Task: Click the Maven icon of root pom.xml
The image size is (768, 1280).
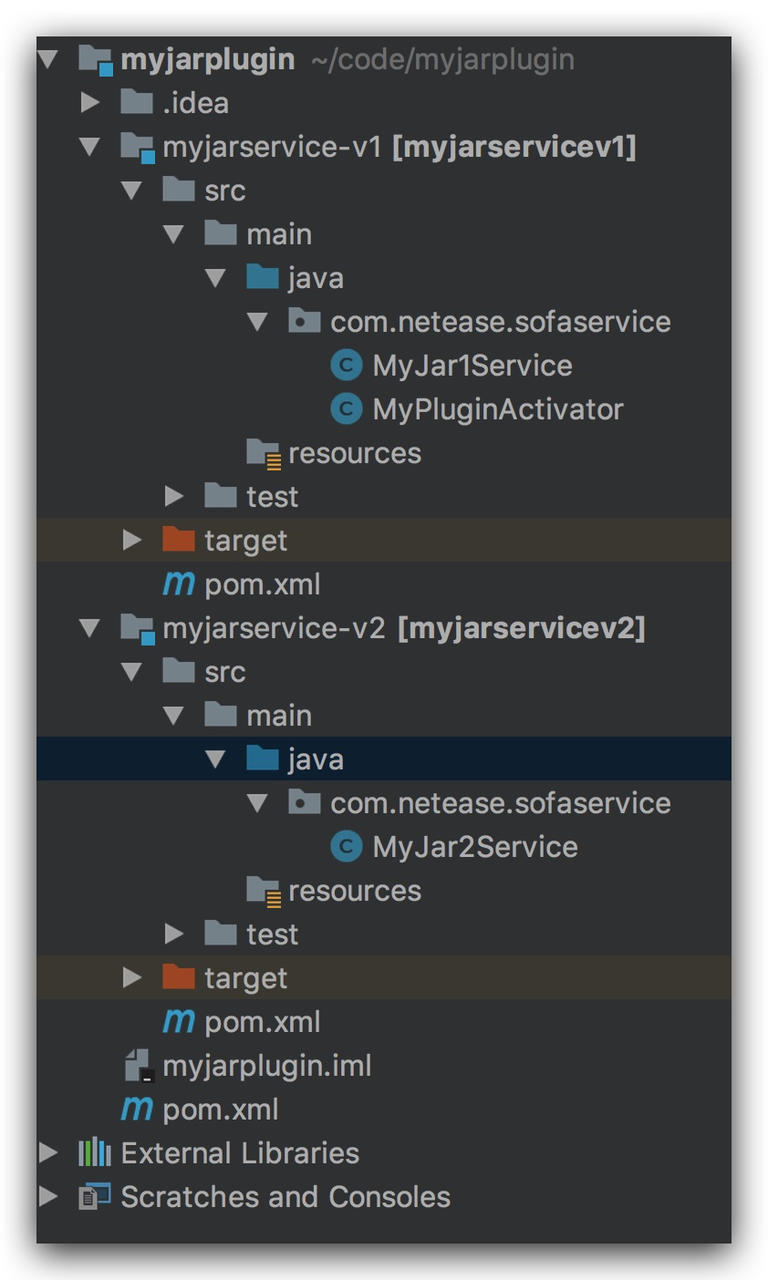Action: (136, 1109)
